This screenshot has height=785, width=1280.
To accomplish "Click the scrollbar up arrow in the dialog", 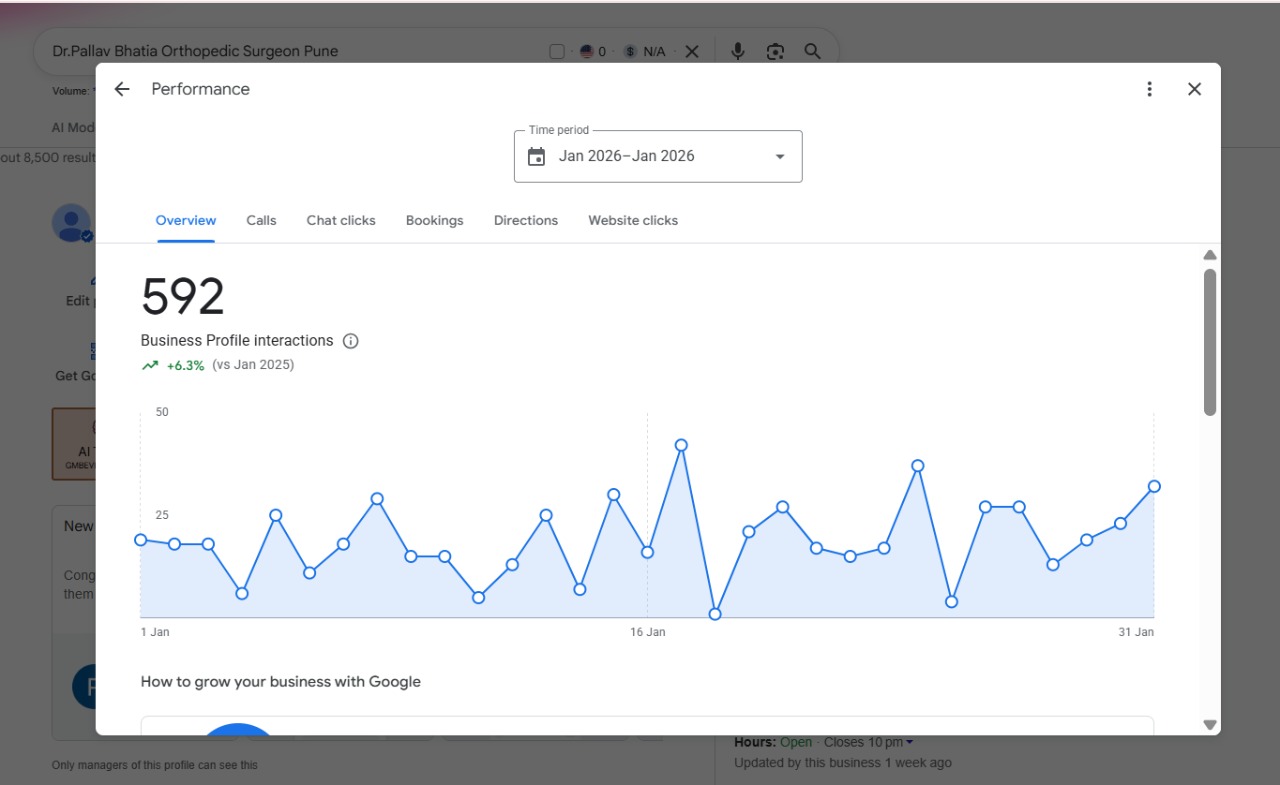I will (1210, 255).
